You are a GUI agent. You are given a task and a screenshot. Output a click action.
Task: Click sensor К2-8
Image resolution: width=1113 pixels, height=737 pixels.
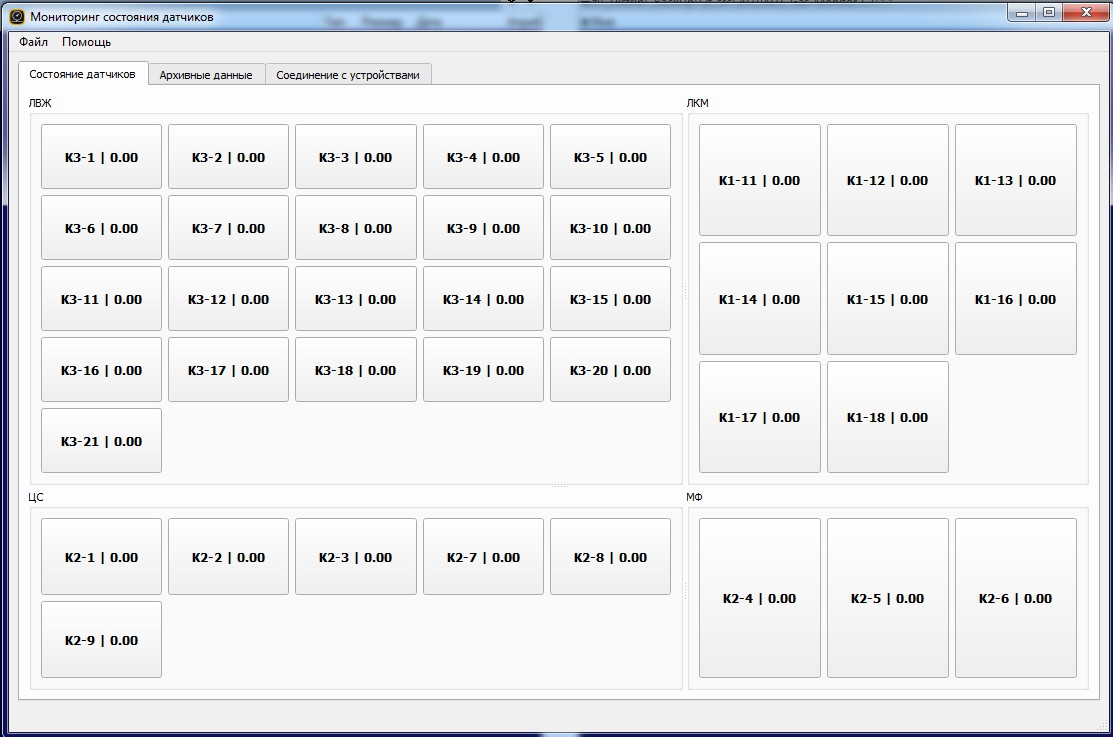tap(610, 557)
